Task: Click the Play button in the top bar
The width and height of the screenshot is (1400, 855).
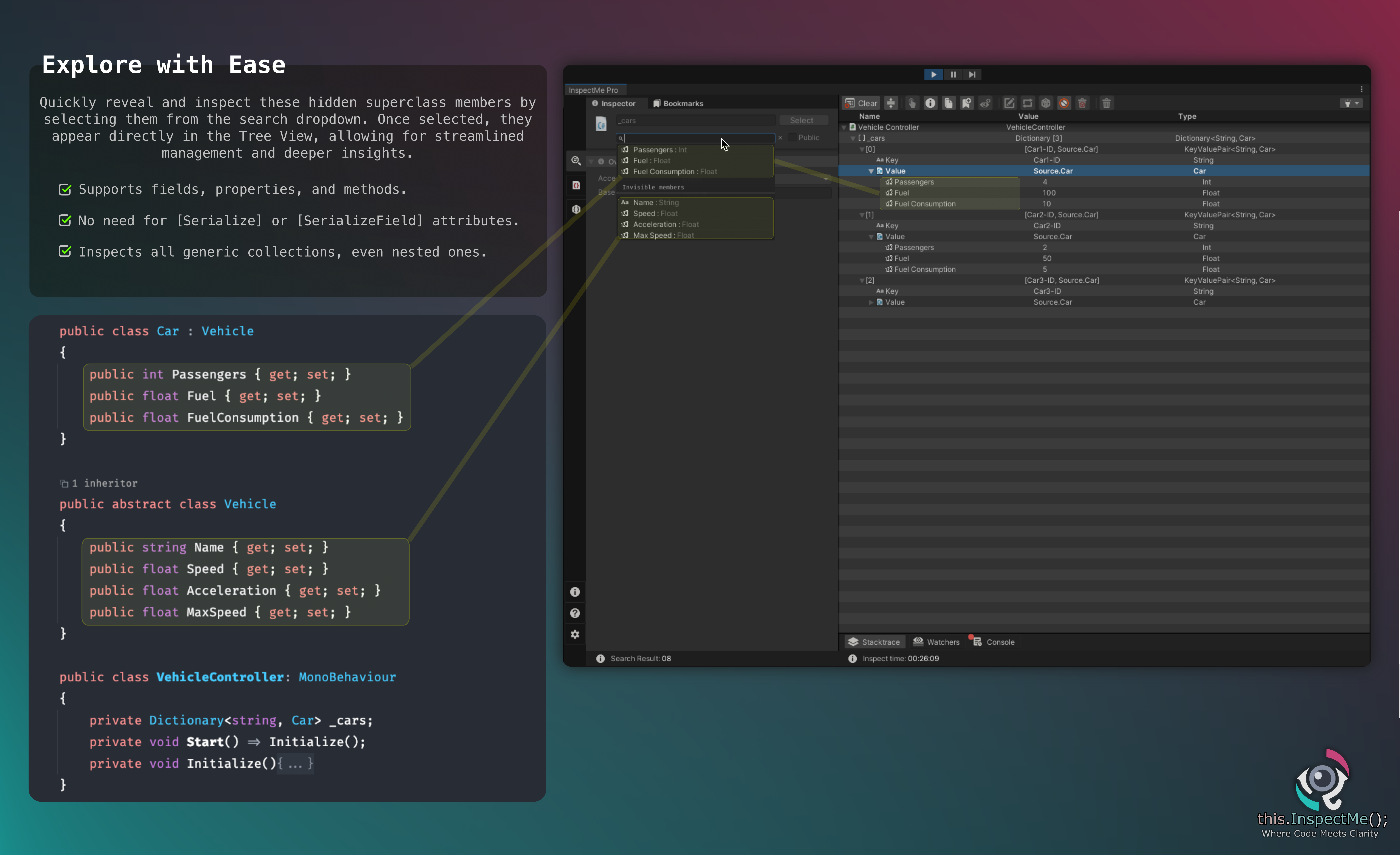Action: (934, 74)
